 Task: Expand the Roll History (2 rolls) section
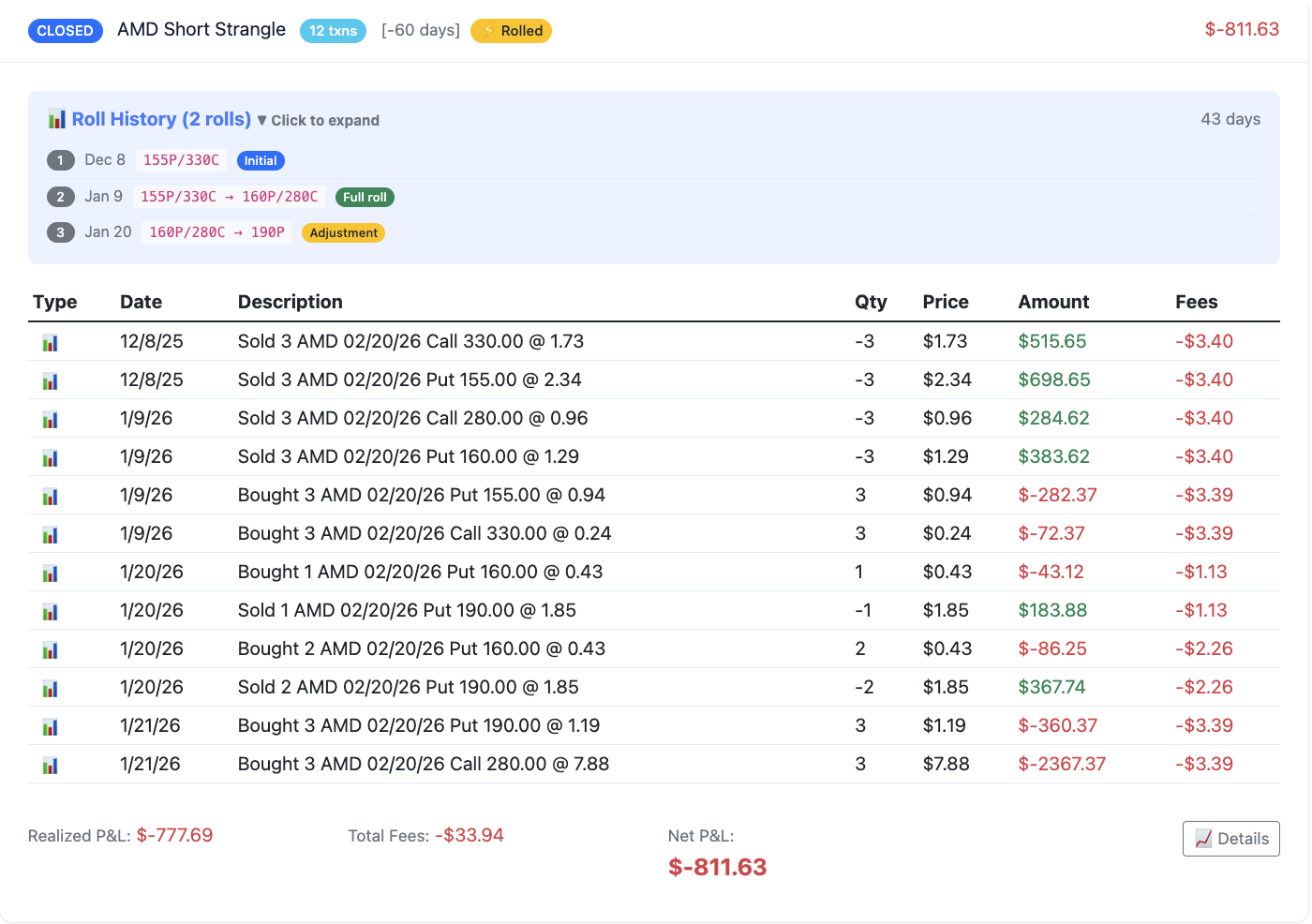tap(161, 119)
